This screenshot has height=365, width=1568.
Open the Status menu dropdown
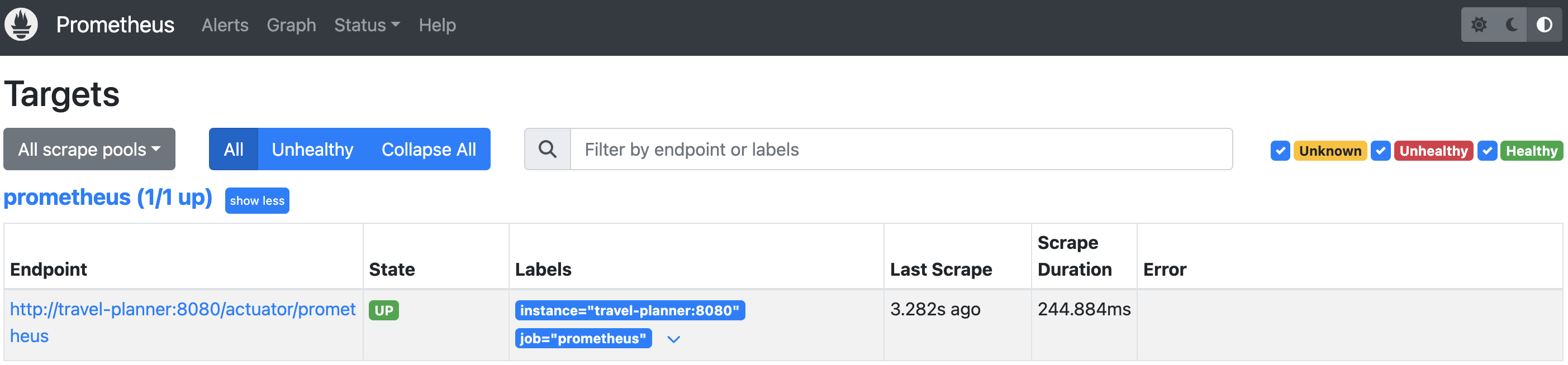[367, 25]
